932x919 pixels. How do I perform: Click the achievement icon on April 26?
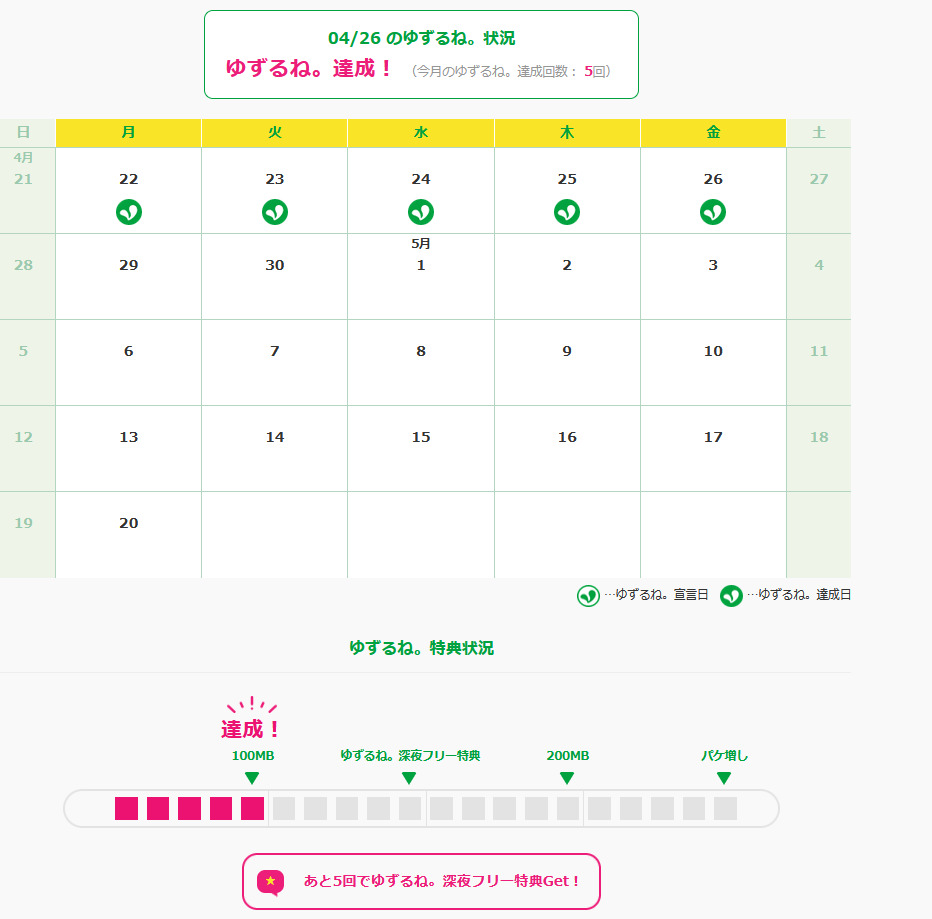[713, 212]
